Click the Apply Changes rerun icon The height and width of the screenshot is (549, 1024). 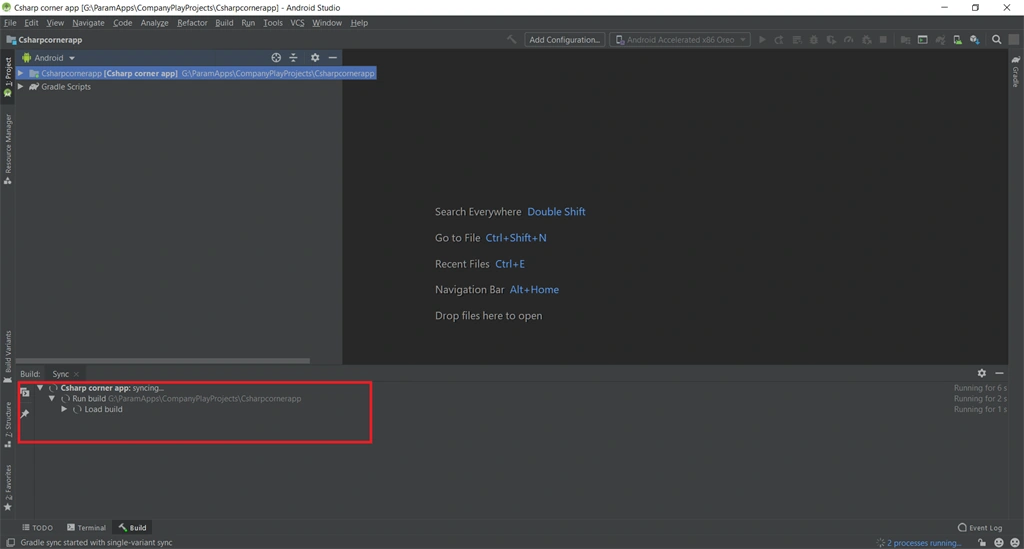tap(779, 40)
